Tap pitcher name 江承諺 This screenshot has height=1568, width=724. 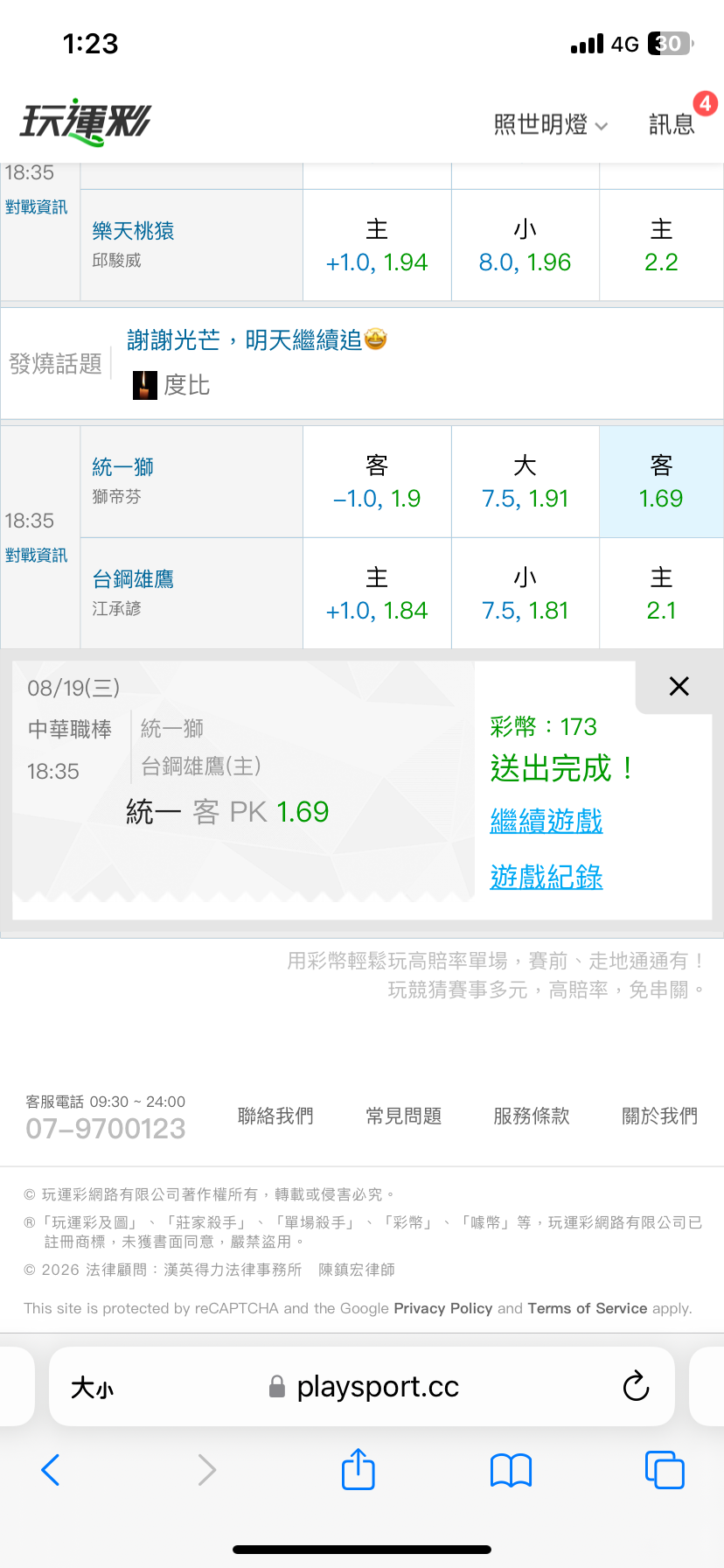[x=116, y=609]
